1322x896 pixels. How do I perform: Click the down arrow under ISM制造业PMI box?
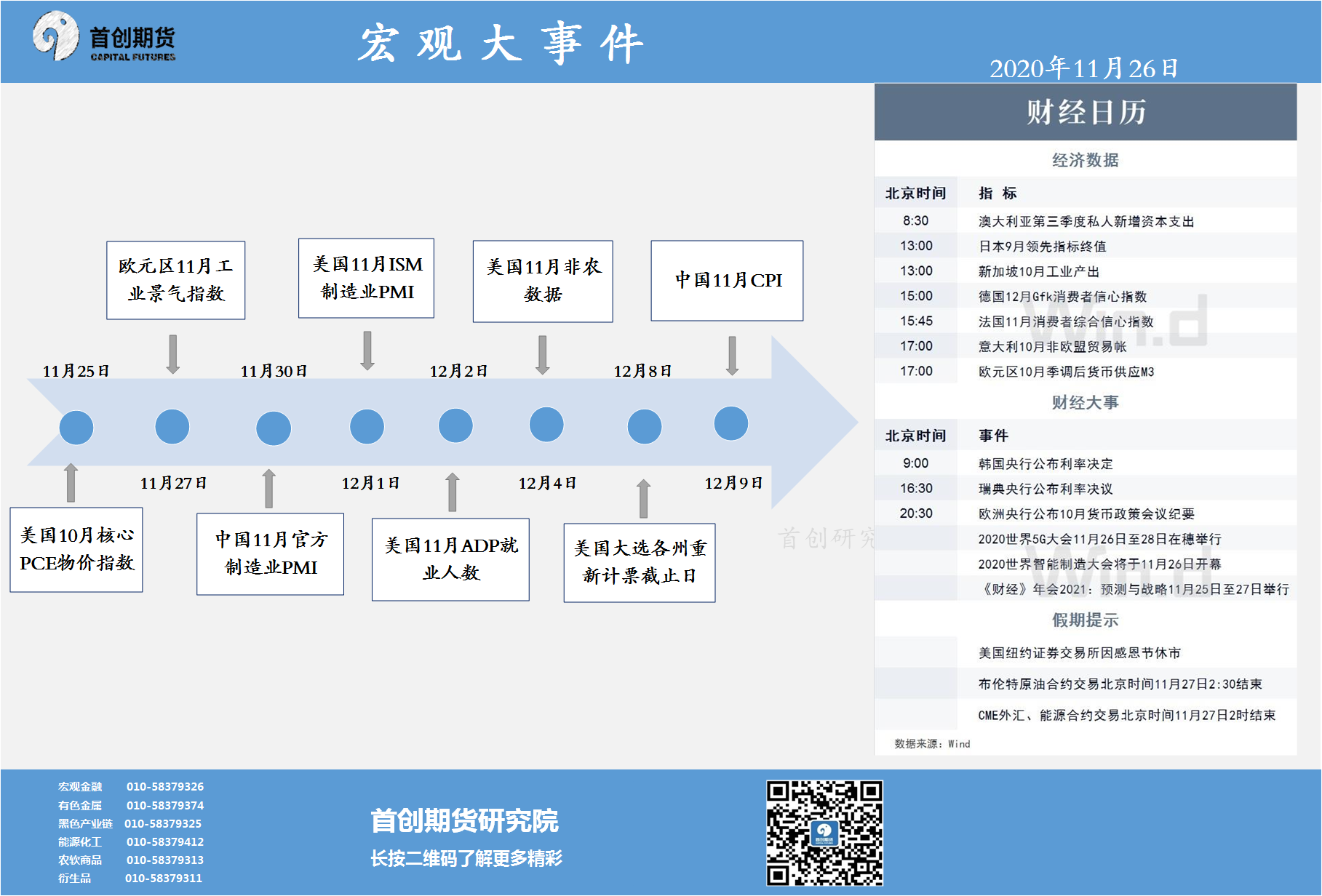[x=367, y=351]
